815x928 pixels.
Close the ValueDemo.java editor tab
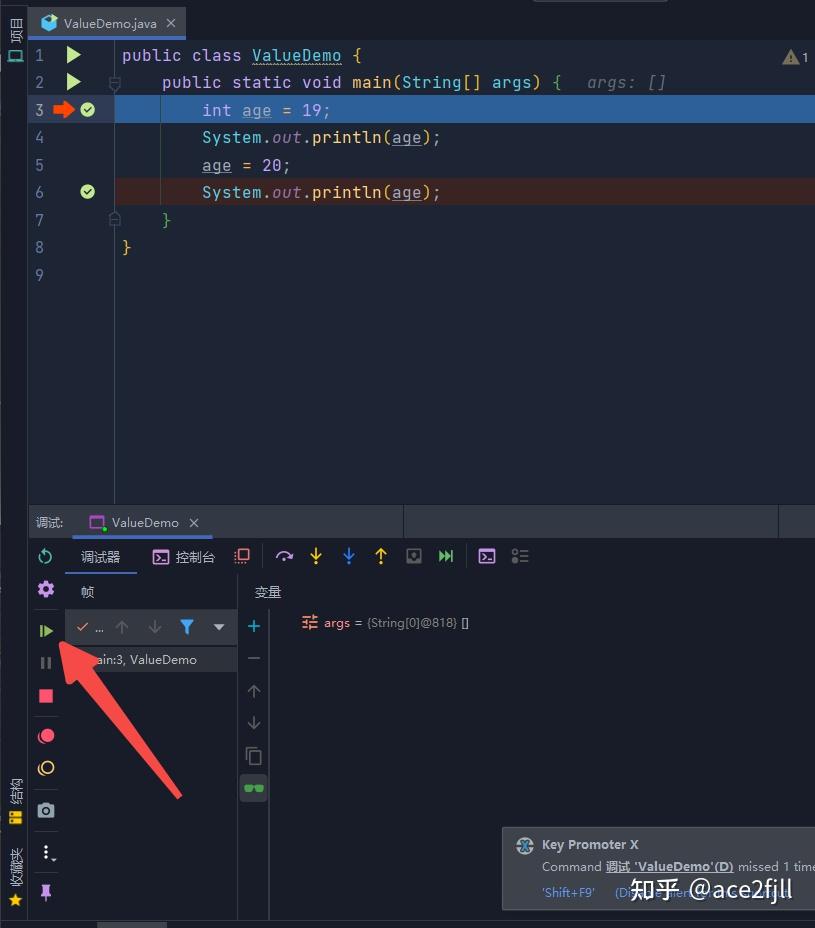coord(171,23)
